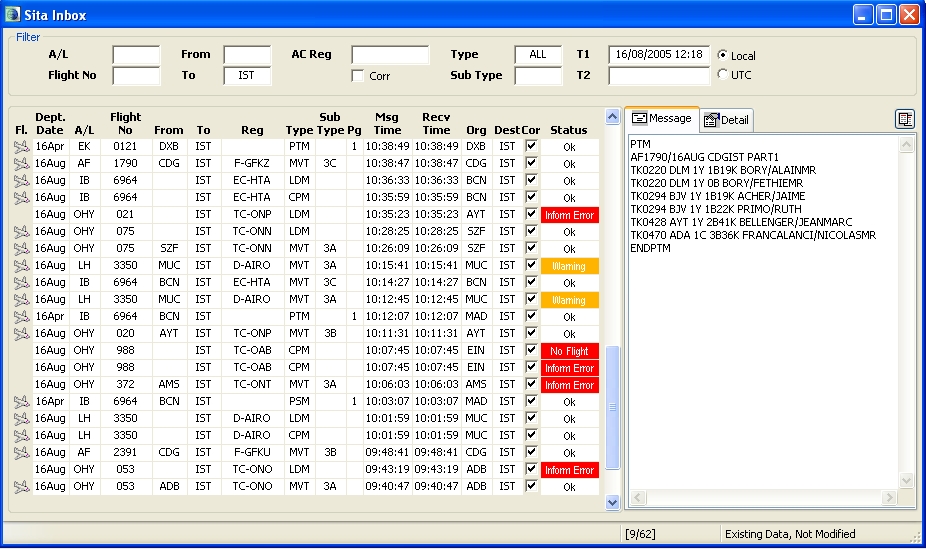926x549 pixels.
Task: Click the flag icon on the PSM message row
Action: tap(20, 402)
